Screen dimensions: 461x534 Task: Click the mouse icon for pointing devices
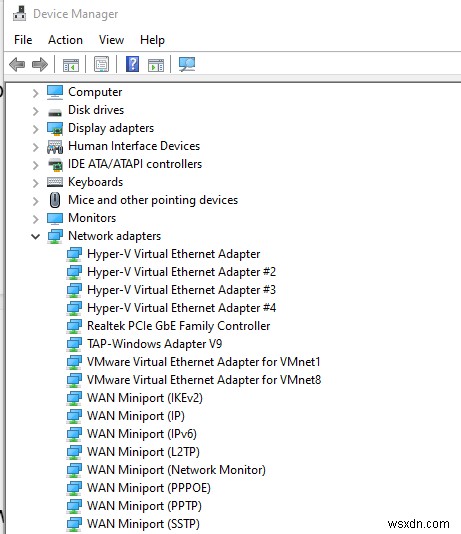point(55,200)
